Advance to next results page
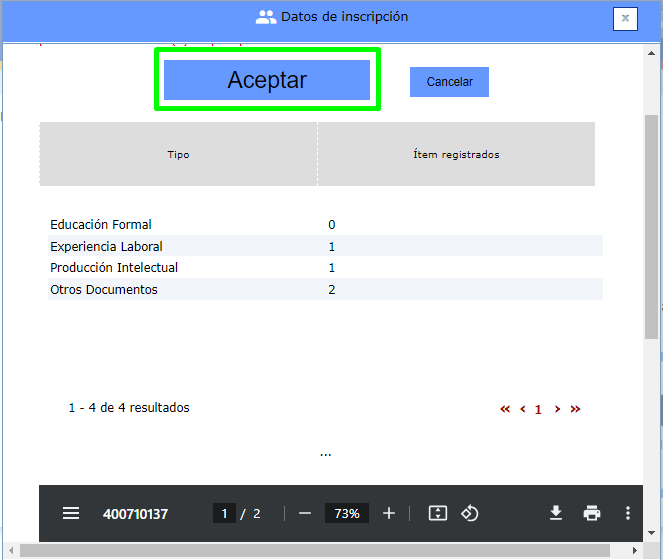The width and height of the screenshot is (663, 560). 557,409
